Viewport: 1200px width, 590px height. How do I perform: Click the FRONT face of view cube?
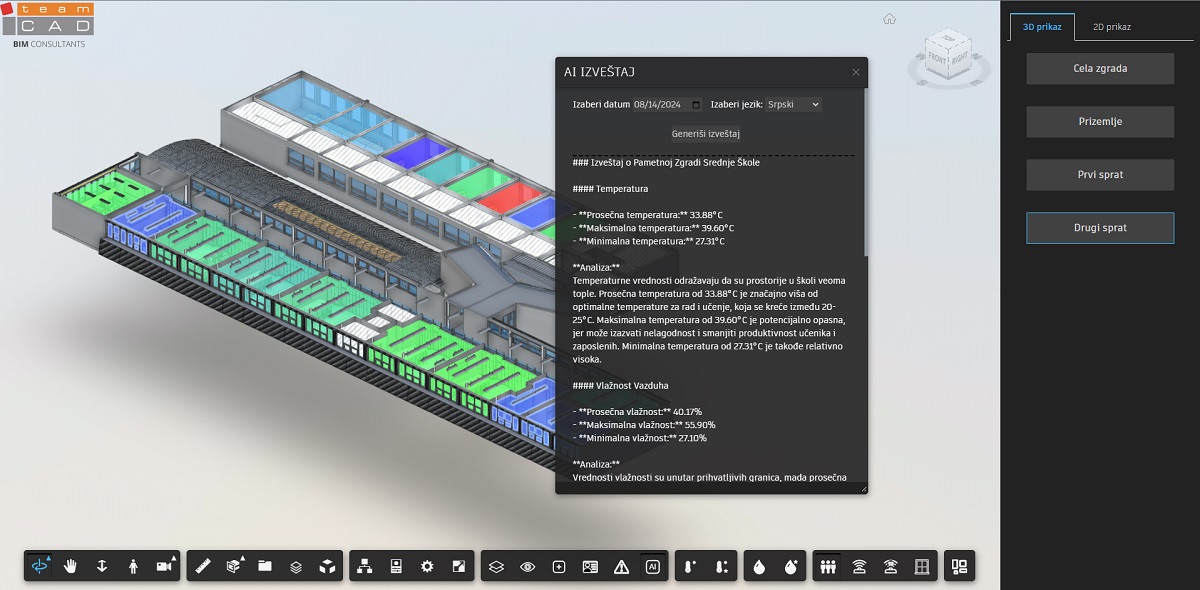[x=936, y=58]
